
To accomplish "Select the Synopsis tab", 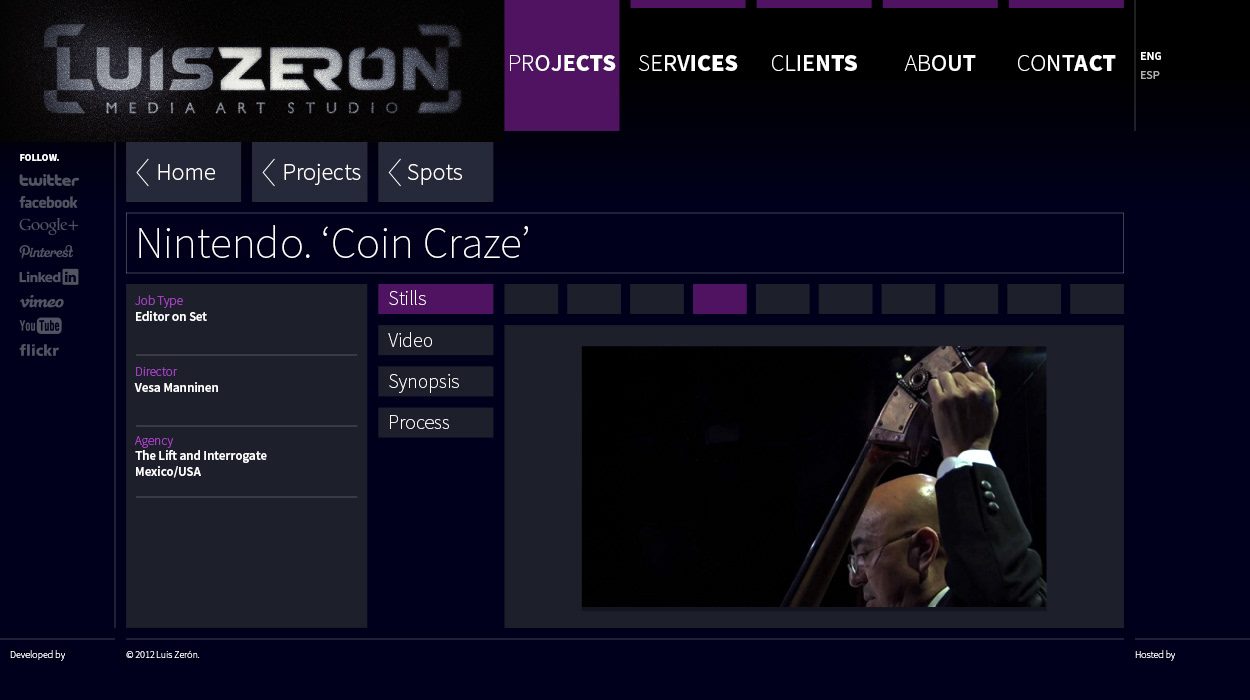I will pos(435,381).
